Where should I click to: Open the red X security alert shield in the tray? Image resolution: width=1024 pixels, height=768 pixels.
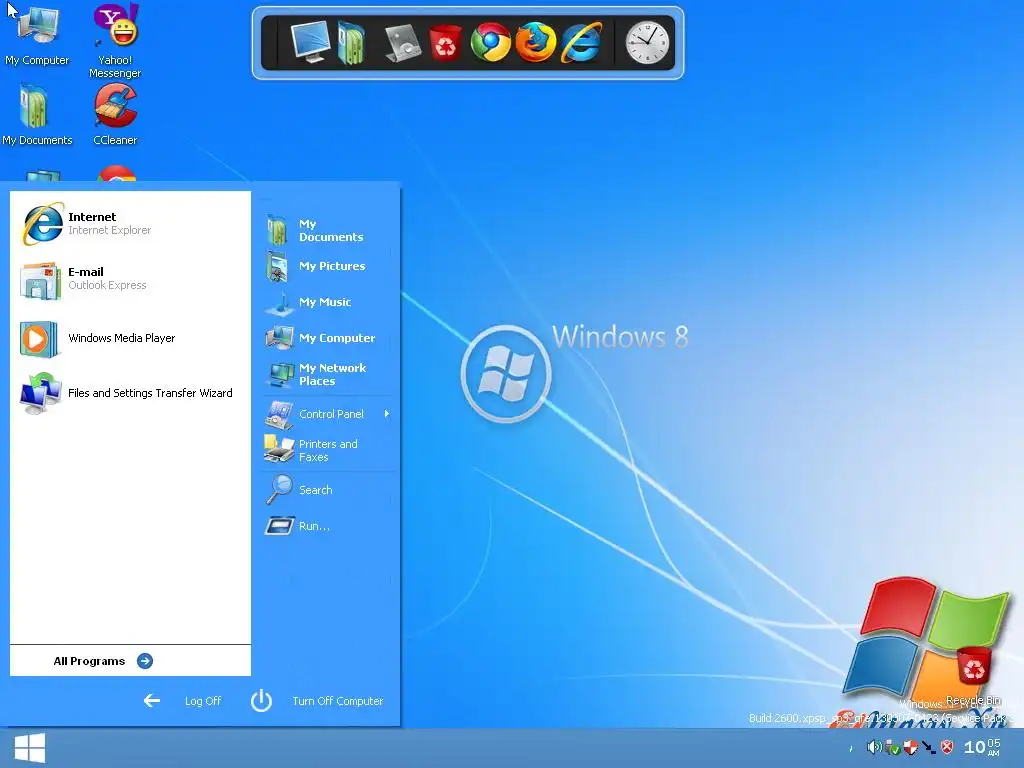pos(947,746)
